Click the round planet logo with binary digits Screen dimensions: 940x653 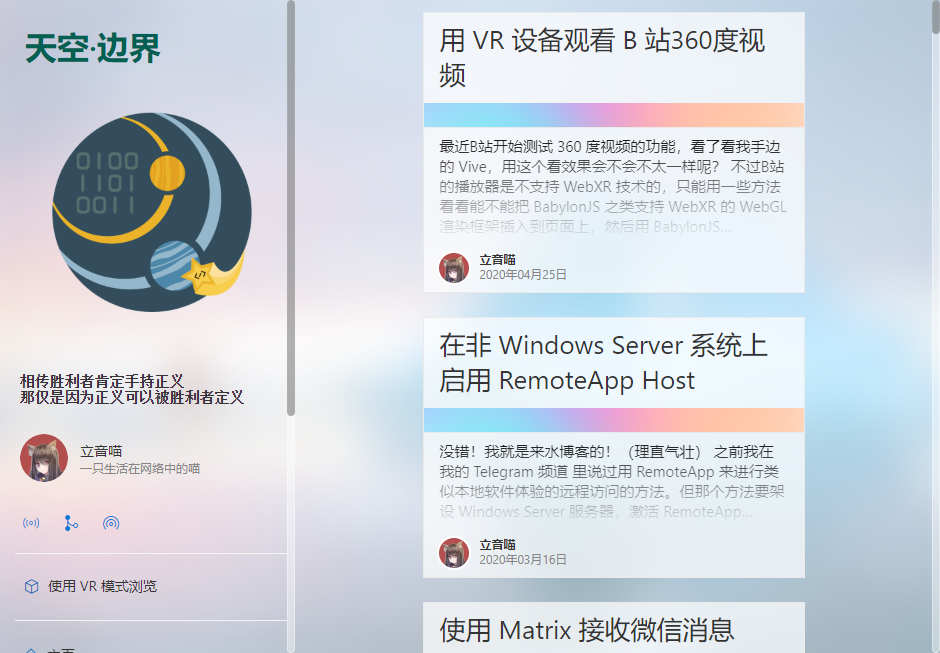[152, 212]
